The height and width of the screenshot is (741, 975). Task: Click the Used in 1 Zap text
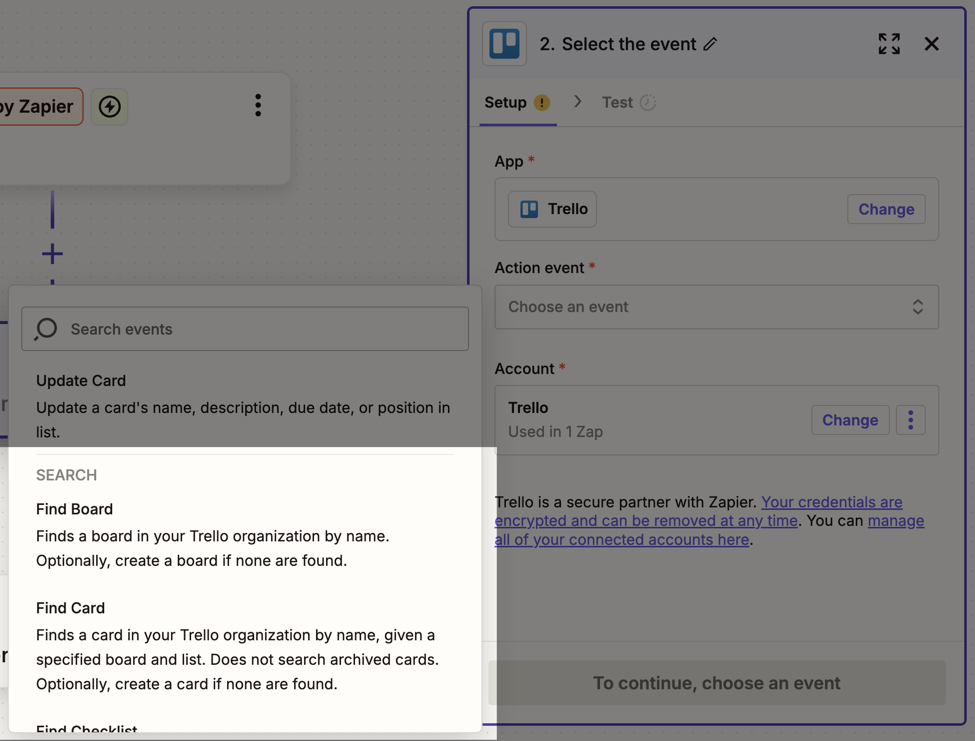coord(555,431)
